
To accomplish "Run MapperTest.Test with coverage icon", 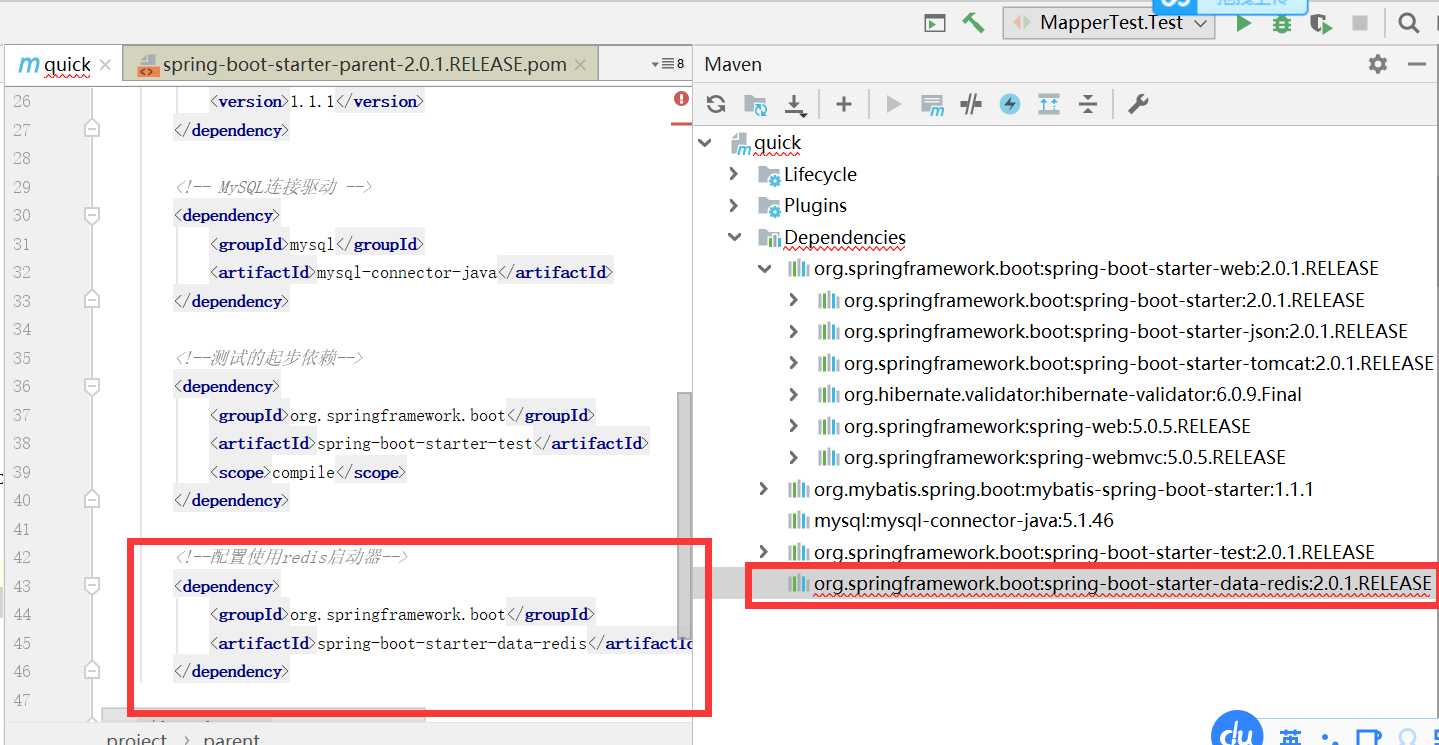I will point(1320,23).
